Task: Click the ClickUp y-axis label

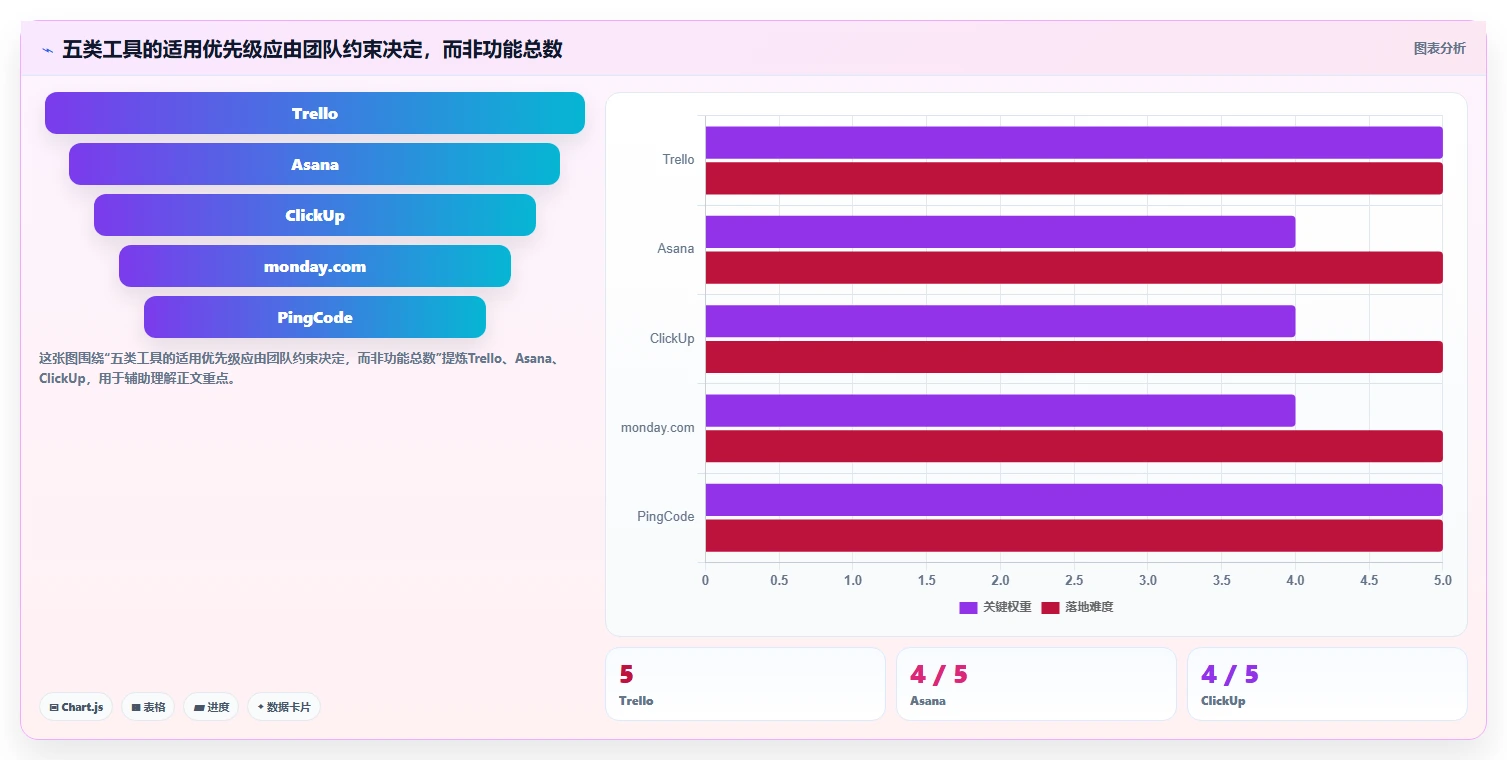Action: point(672,338)
